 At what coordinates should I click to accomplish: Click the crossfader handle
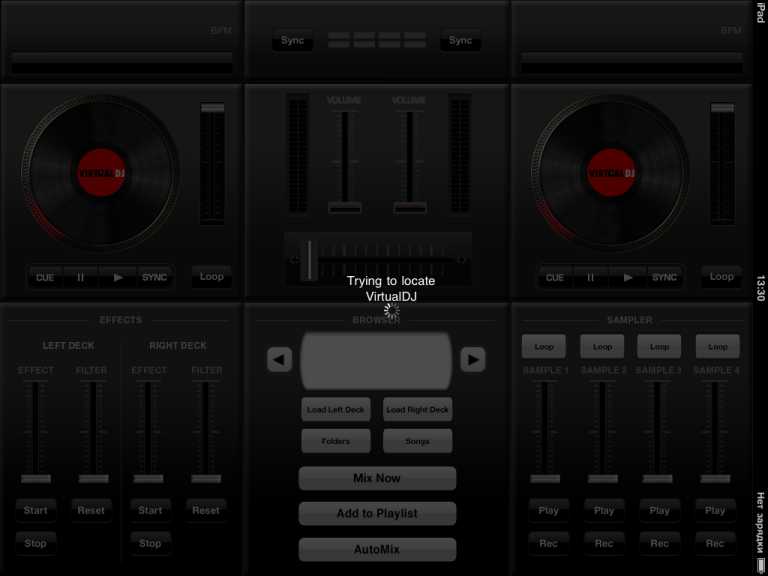[x=309, y=260]
